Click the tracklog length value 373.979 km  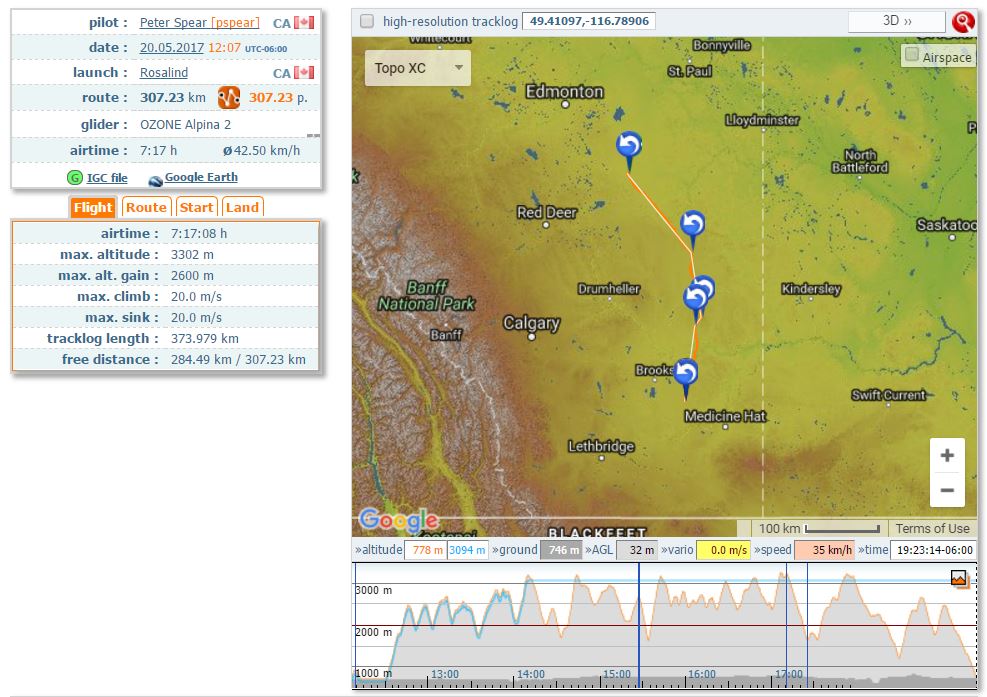[x=205, y=339]
